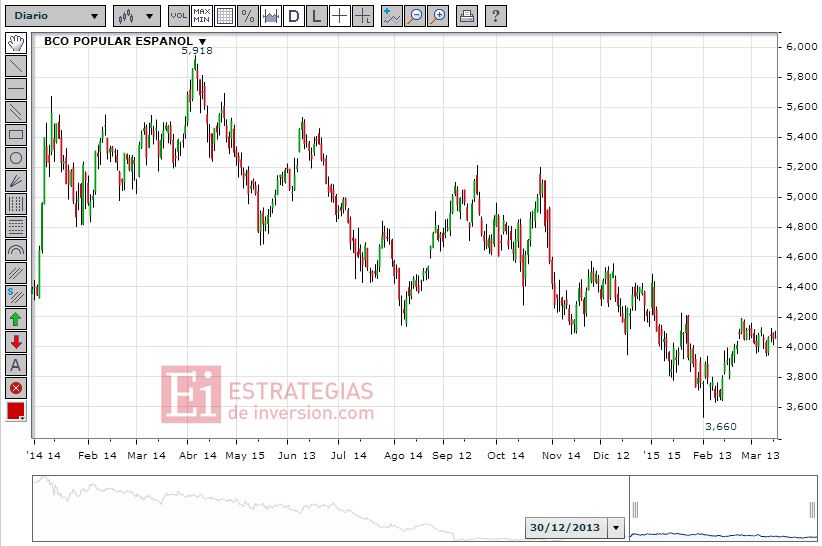Select the fan lines tool
This screenshot has width=822, height=546.
click(16, 181)
